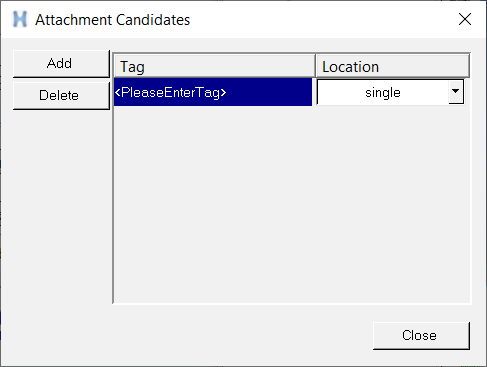
Task: Select the <PleaseEnterTag> row
Action: click(213, 92)
